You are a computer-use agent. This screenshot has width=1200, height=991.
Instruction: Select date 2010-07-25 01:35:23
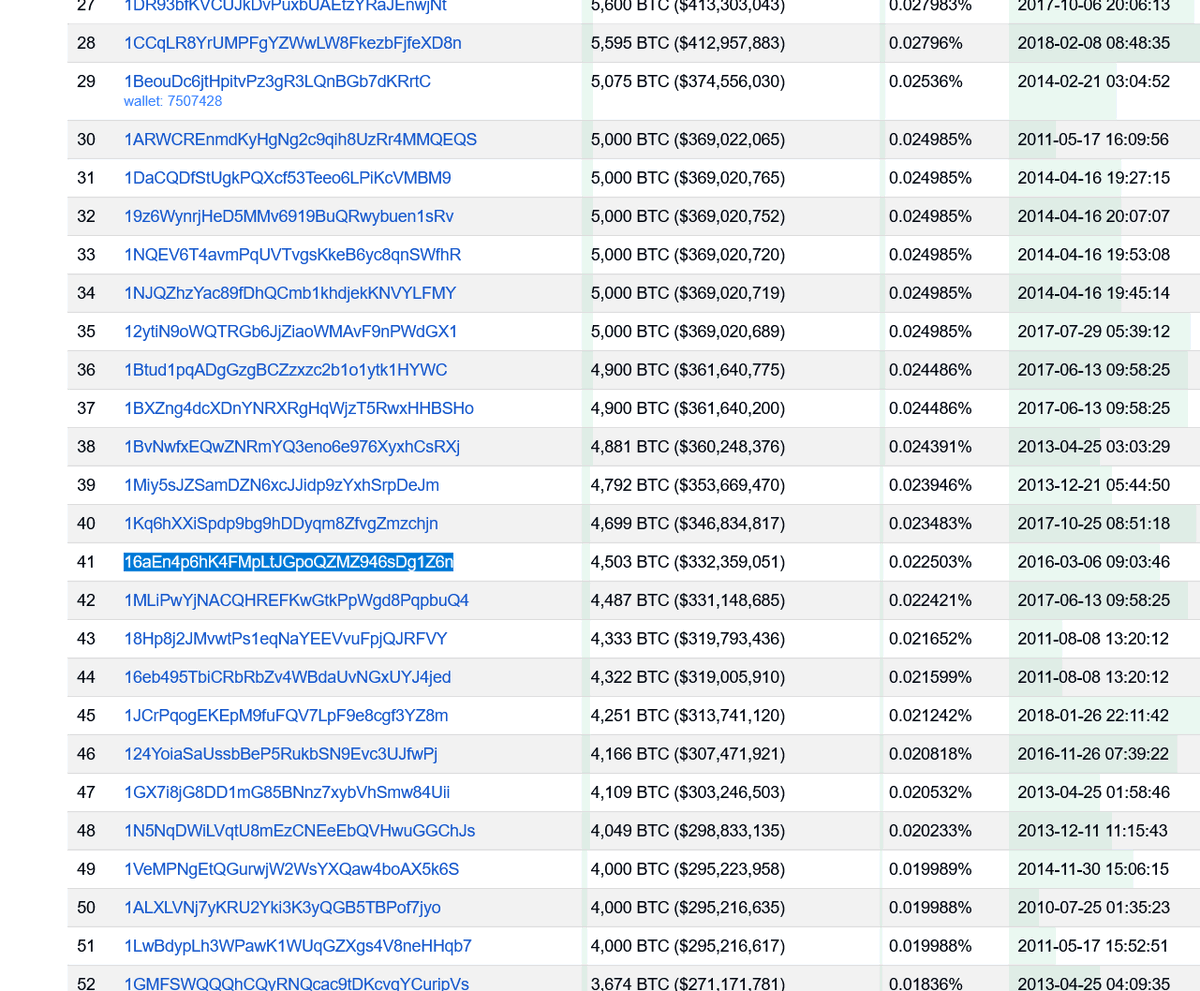pyautogui.click(x=1093, y=907)
